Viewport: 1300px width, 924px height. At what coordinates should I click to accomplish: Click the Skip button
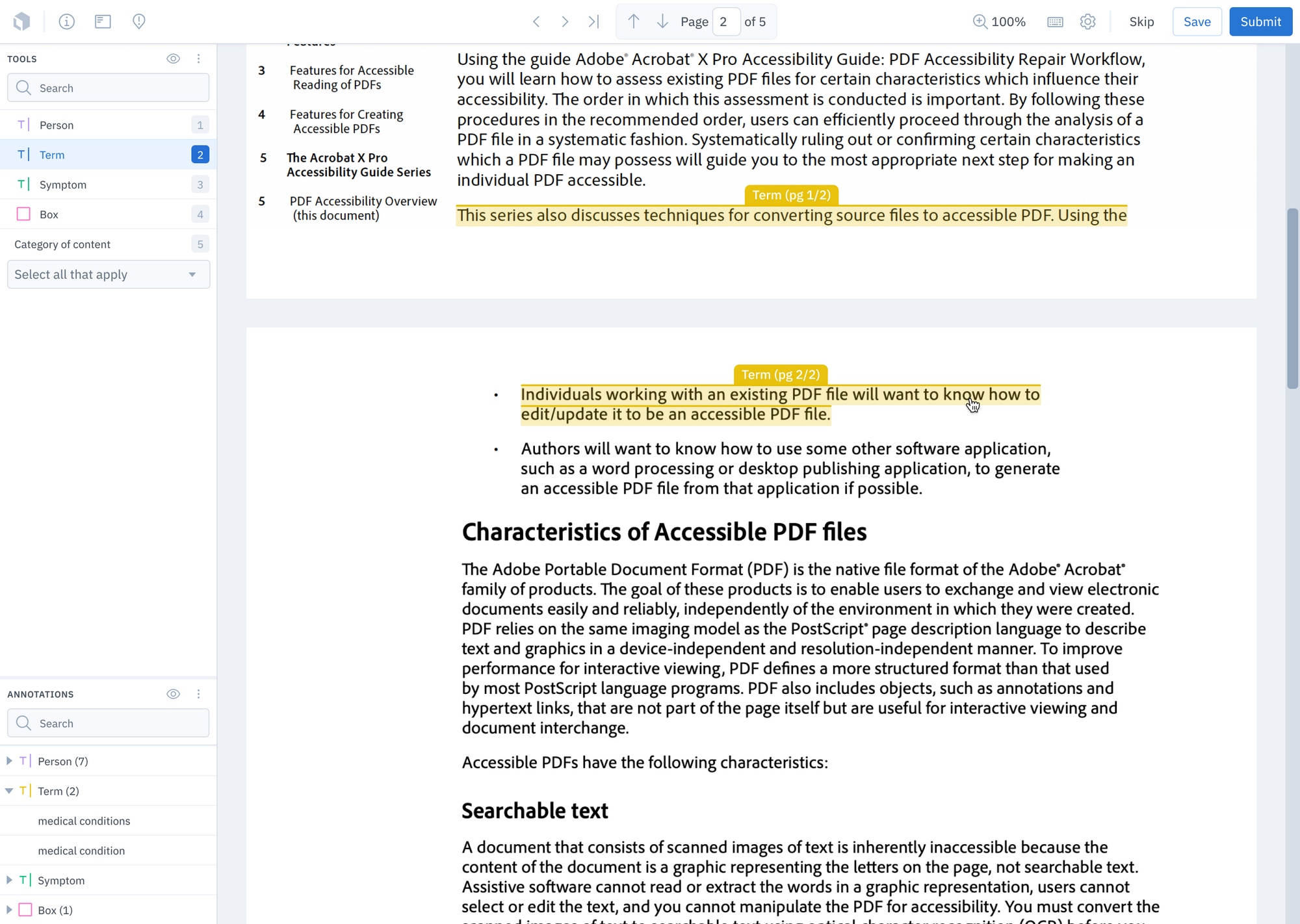coord(1141,21)
